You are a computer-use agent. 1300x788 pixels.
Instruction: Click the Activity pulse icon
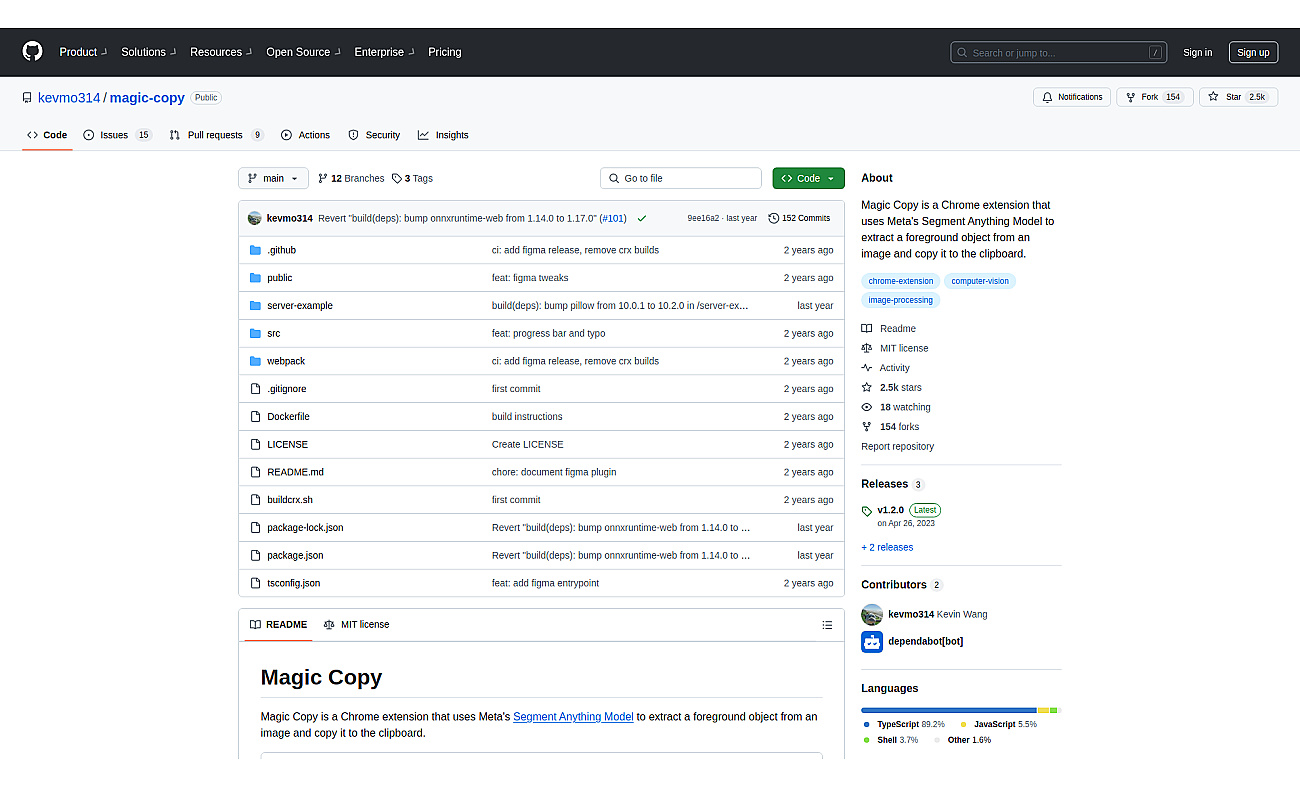[x=867, y=368]
